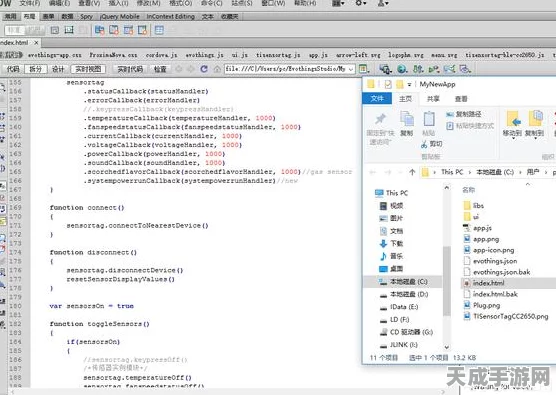The width and height of the screenshot is (556, 395).
Task: Open the workspace layout dropdown in menu bar
Action: coord(338,4)
